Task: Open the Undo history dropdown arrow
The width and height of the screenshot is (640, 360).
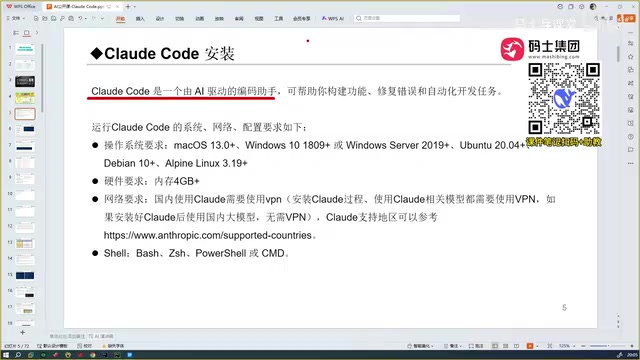Action: [x=85, y=18]
